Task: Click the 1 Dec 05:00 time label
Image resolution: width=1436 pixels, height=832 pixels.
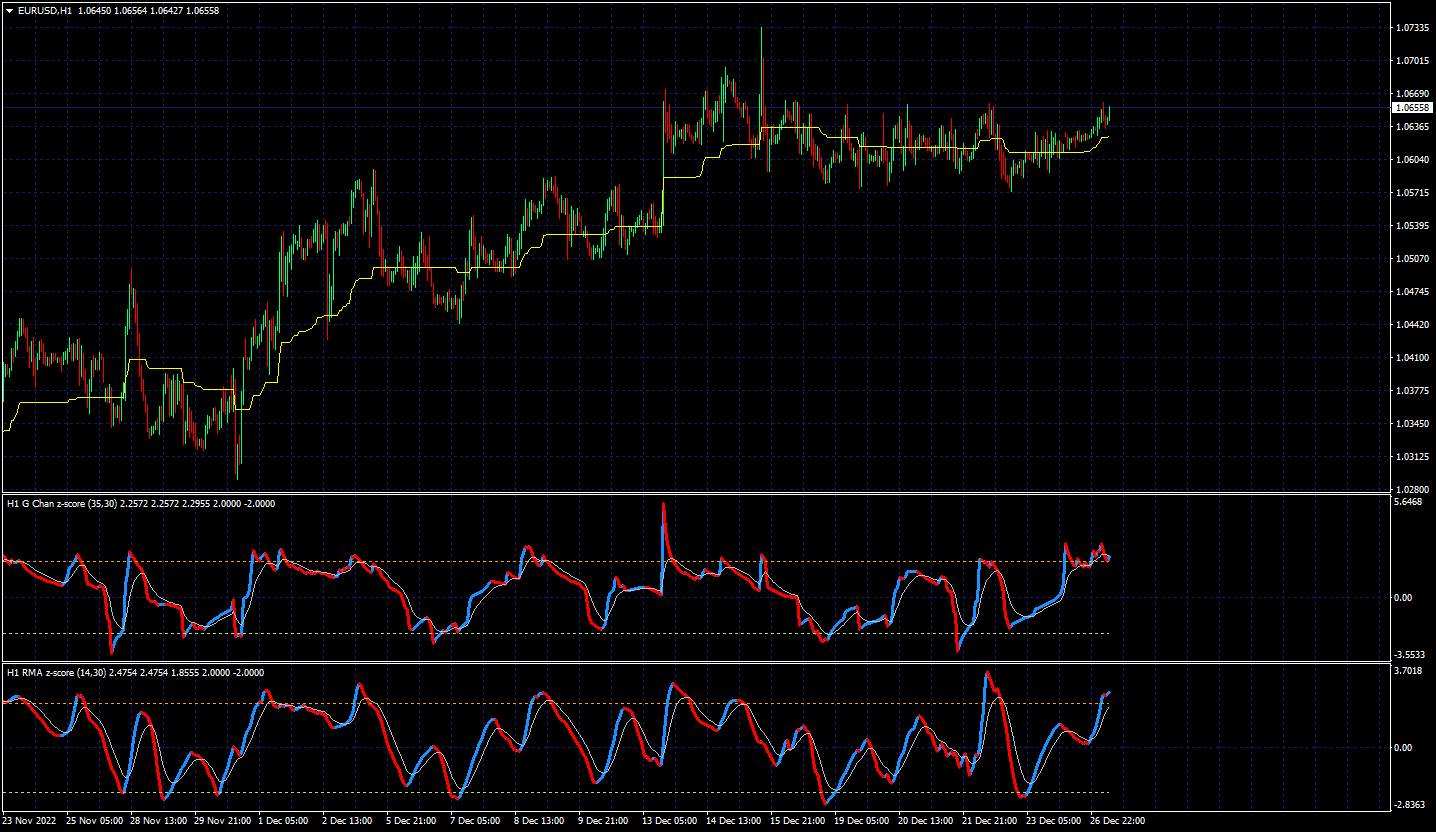Action: 284,821
